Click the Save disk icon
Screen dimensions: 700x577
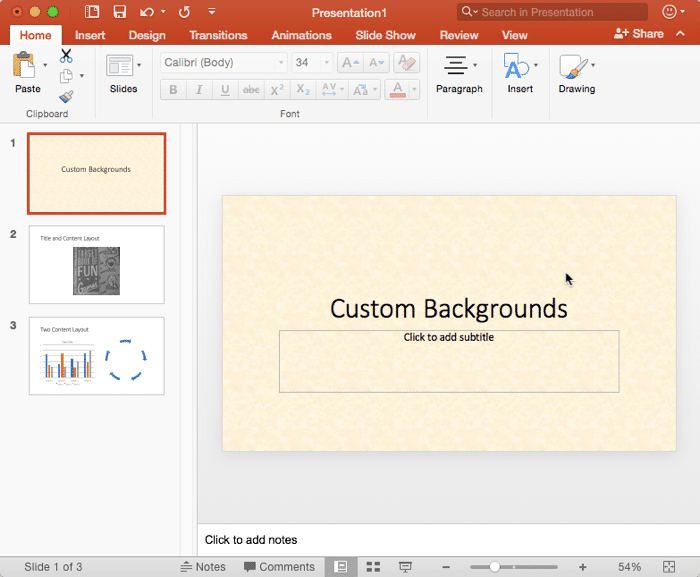119,12
